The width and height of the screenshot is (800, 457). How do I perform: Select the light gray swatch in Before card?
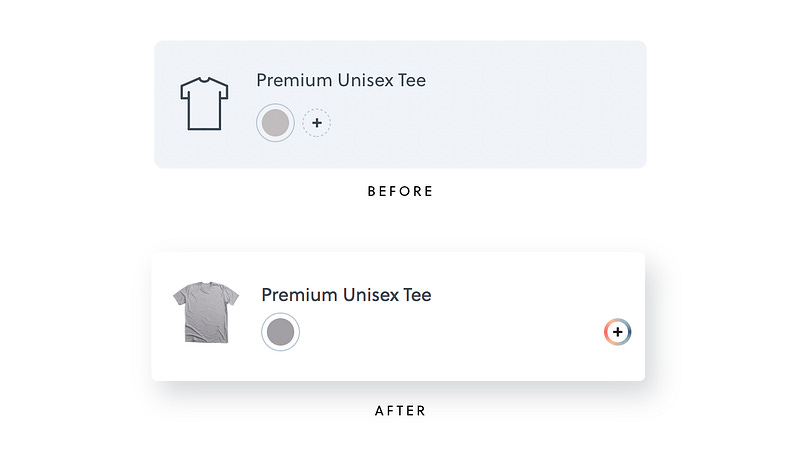(x=276, y=123)
